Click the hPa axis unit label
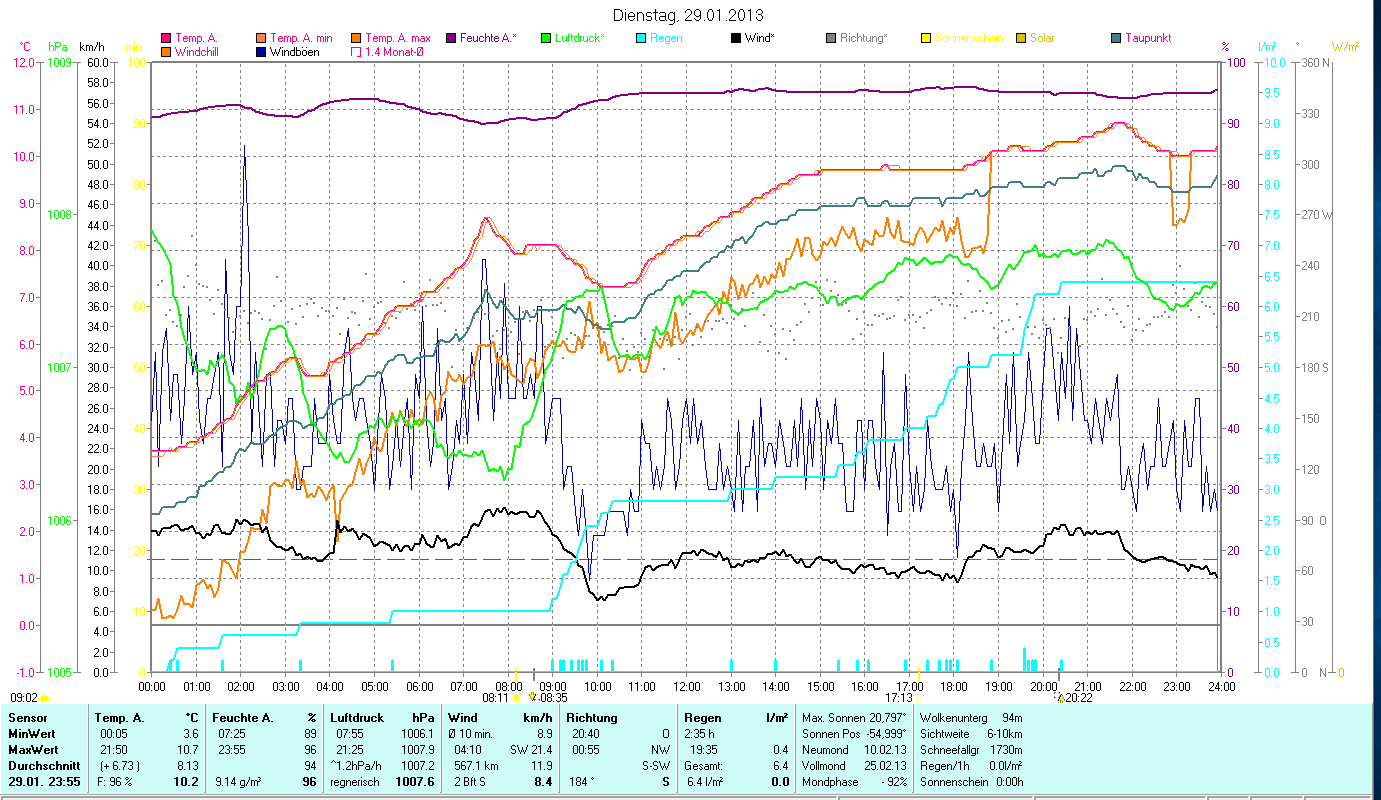Viewport: 1381px width, 800px height. [x=57, y=47]
